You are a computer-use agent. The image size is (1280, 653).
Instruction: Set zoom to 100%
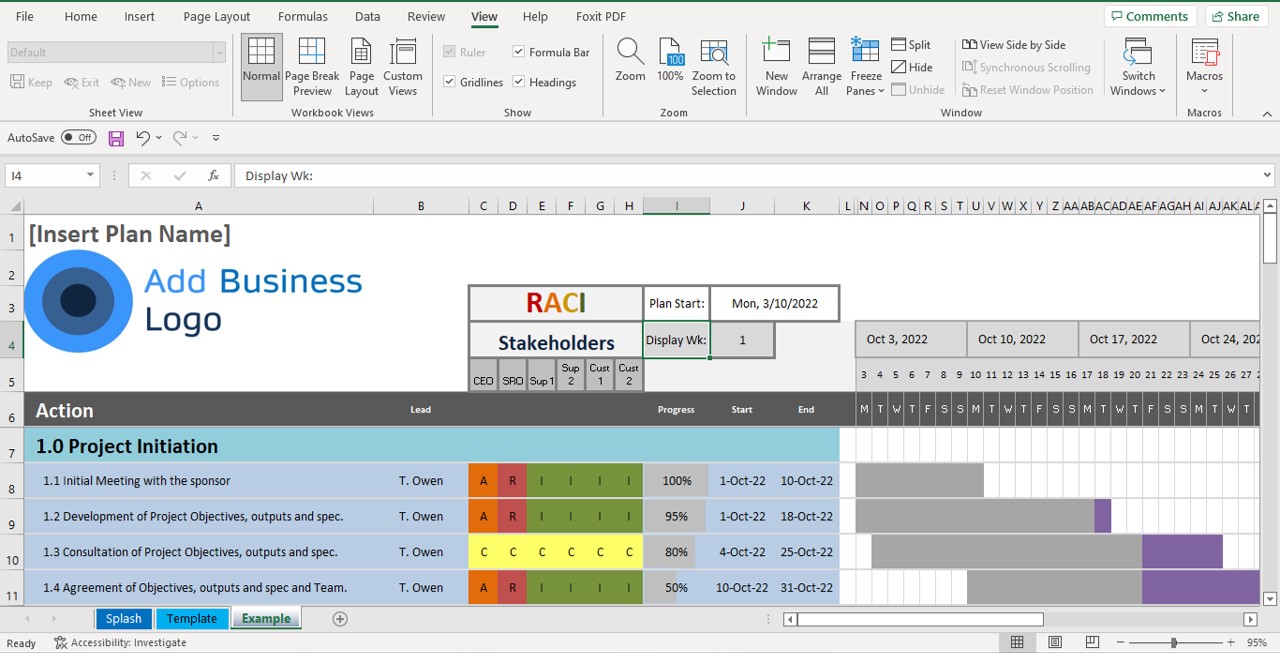coord(670,60)
